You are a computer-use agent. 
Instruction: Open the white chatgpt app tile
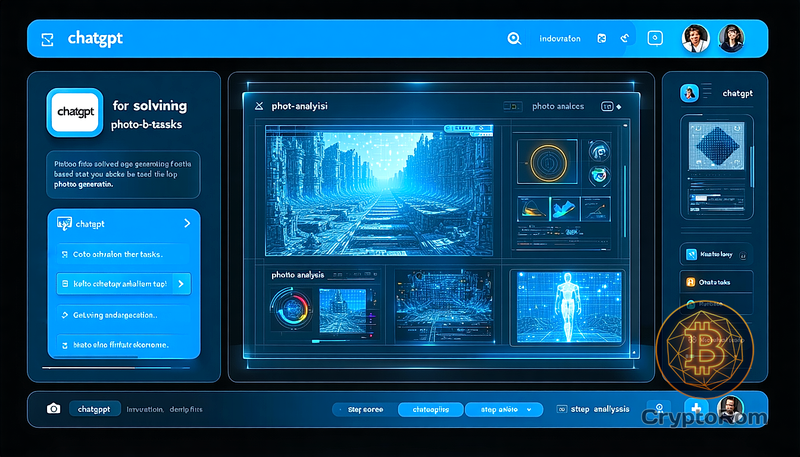75,112
